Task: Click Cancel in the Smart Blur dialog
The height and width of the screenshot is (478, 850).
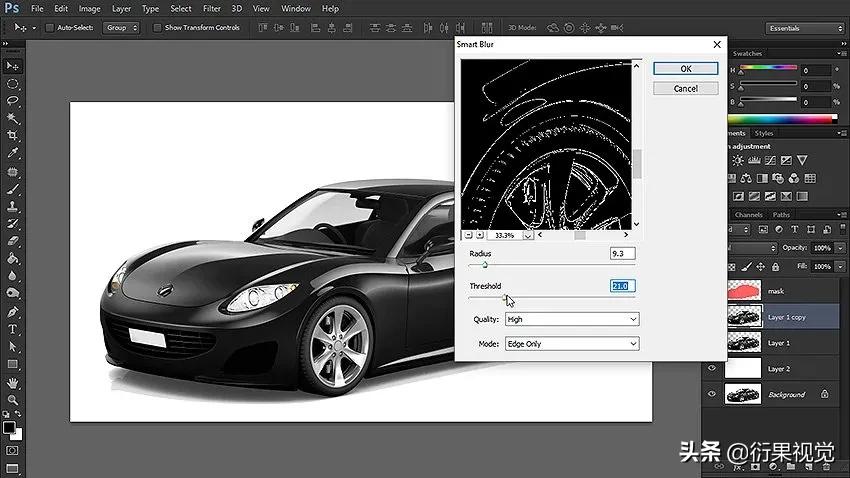Action: (685, 88)
